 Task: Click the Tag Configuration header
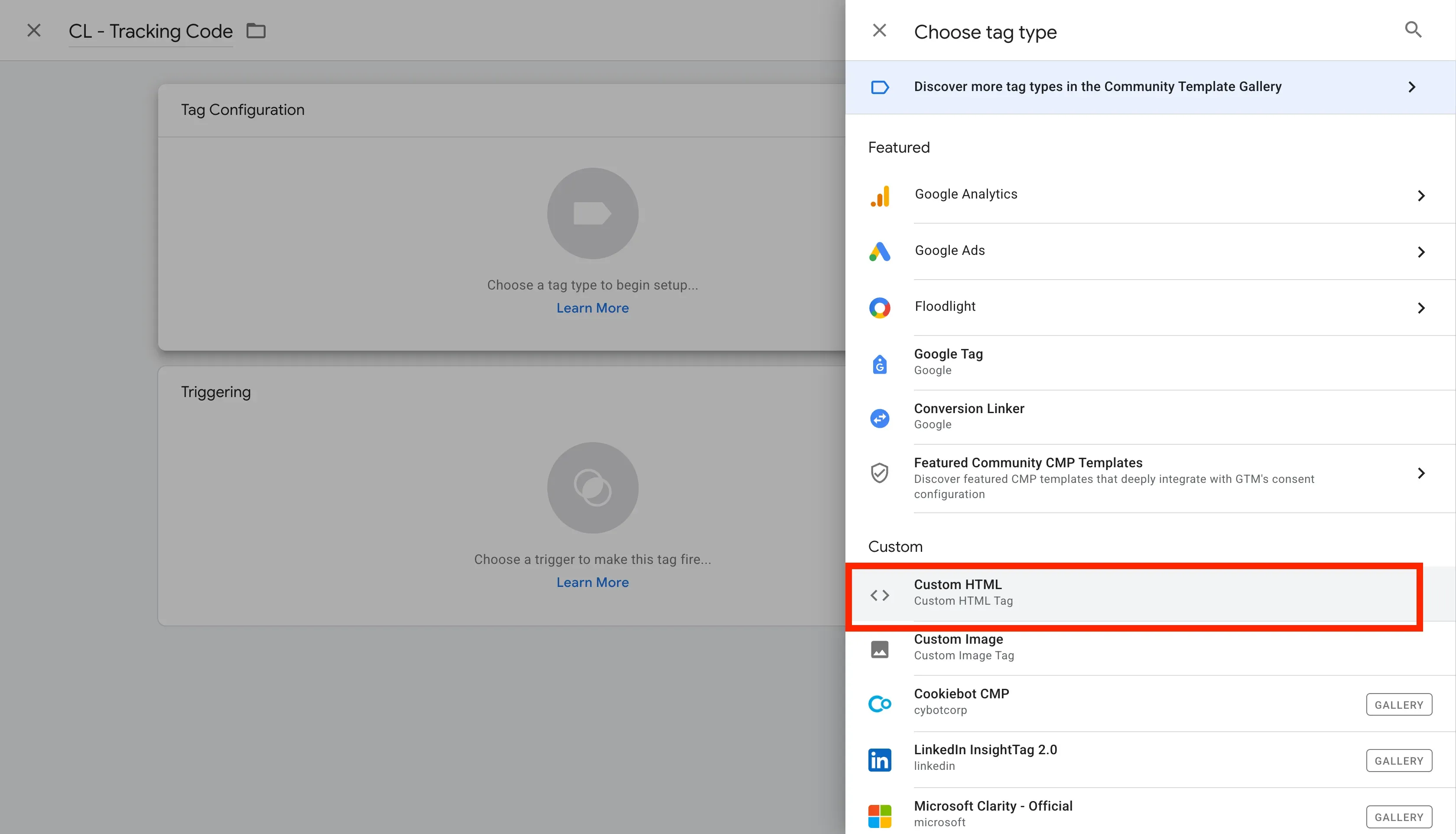pos(243,109)
